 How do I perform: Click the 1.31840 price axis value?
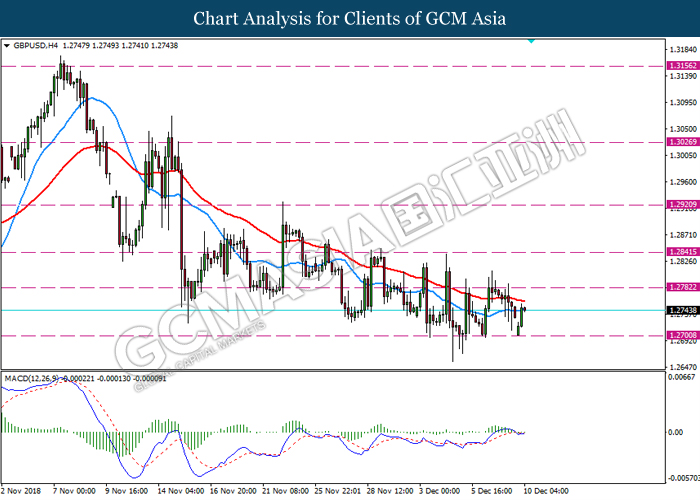[683, 50]
